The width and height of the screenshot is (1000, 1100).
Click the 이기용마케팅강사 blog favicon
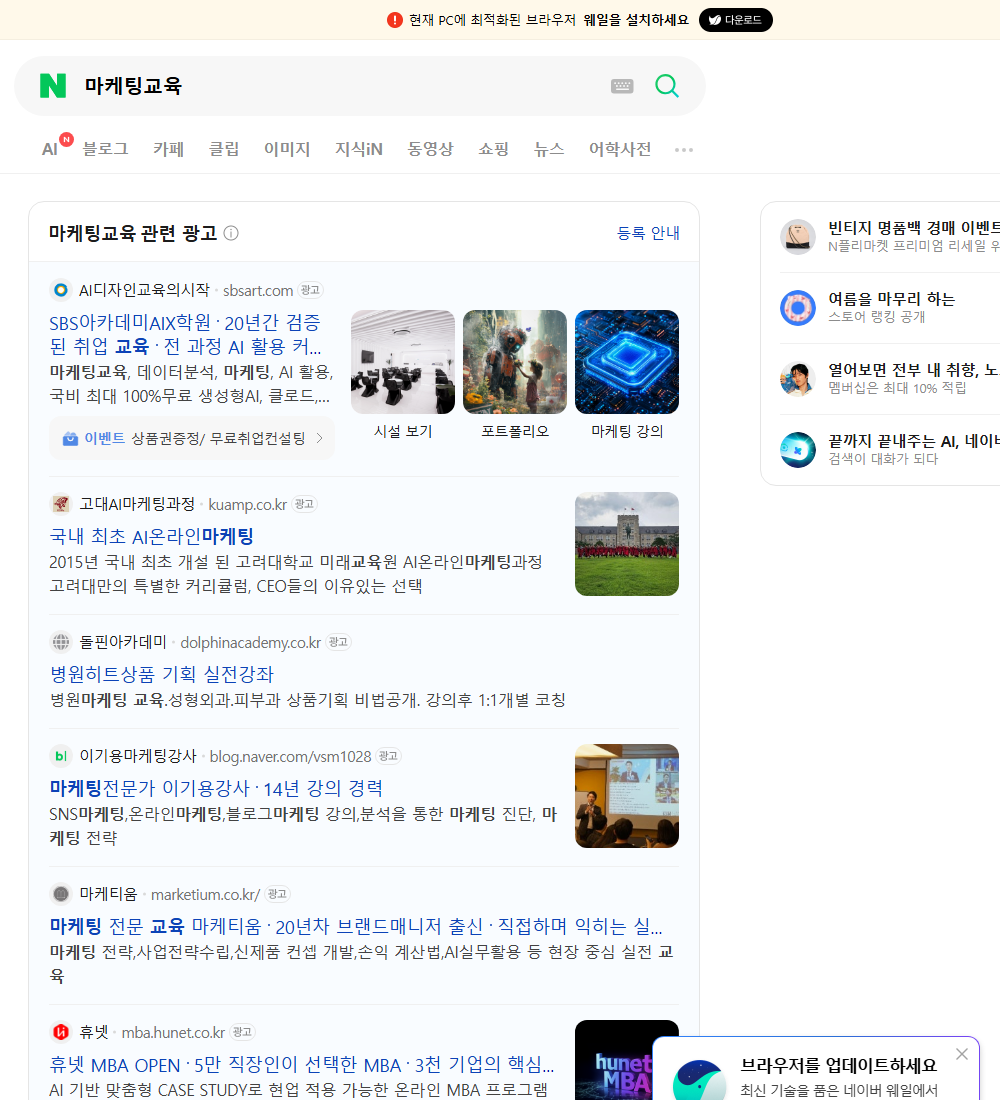tap(61, 756)
